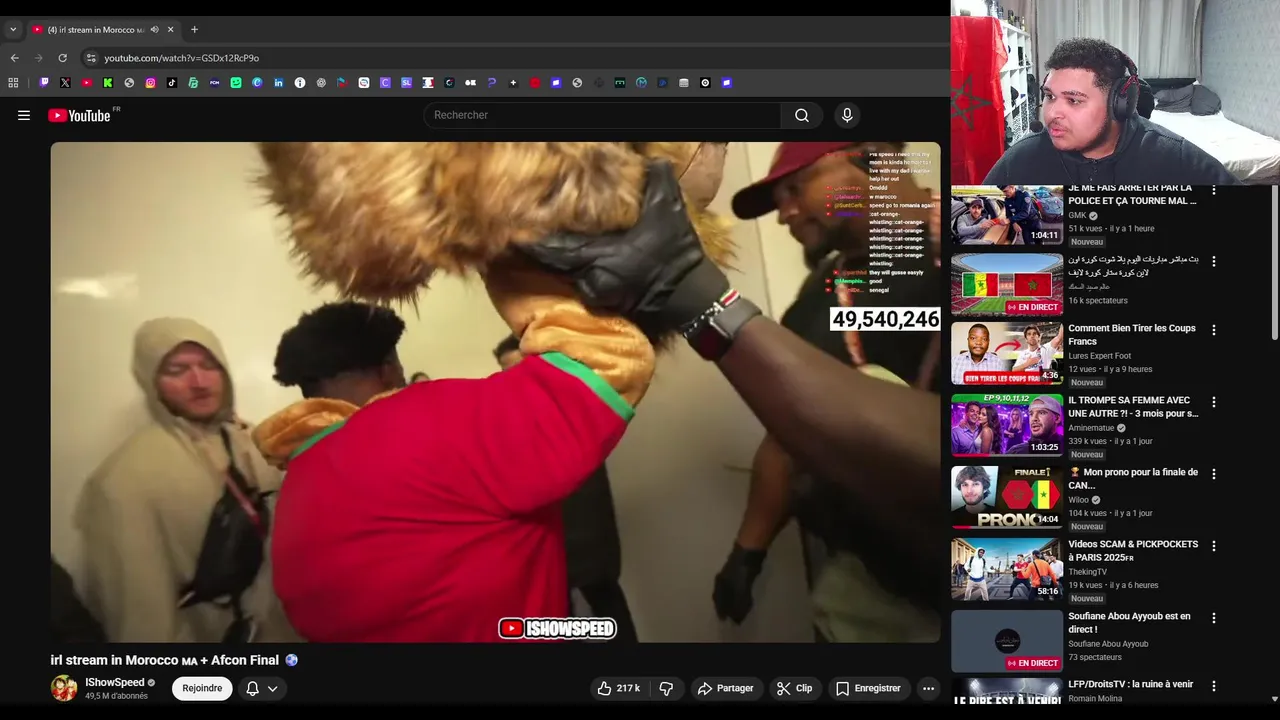Open the Instagram bookmark
This screenshot has width=1280, height=720.
pyautogui.click(x=151, y=83)
